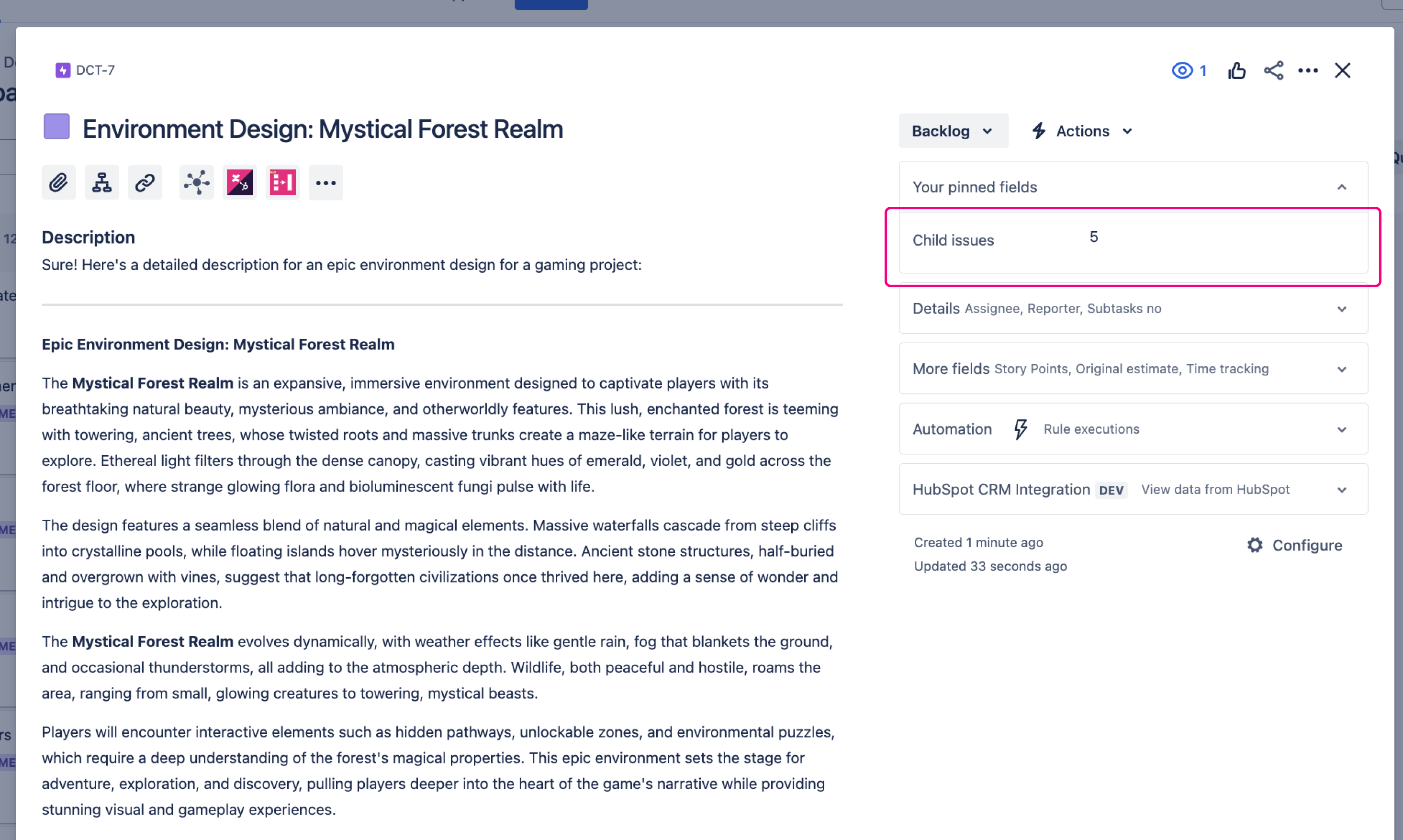
Task: Expand the Details section
Action: (1341, 309)
